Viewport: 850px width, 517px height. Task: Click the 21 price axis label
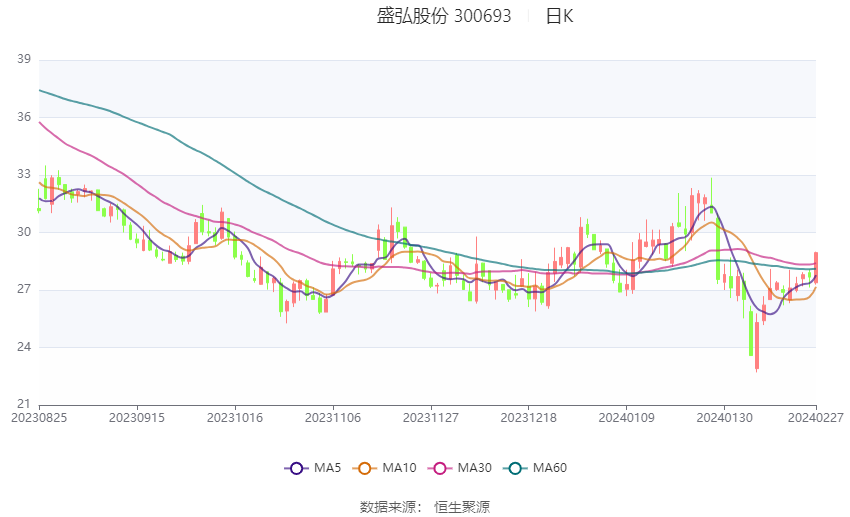click(24, 404)
